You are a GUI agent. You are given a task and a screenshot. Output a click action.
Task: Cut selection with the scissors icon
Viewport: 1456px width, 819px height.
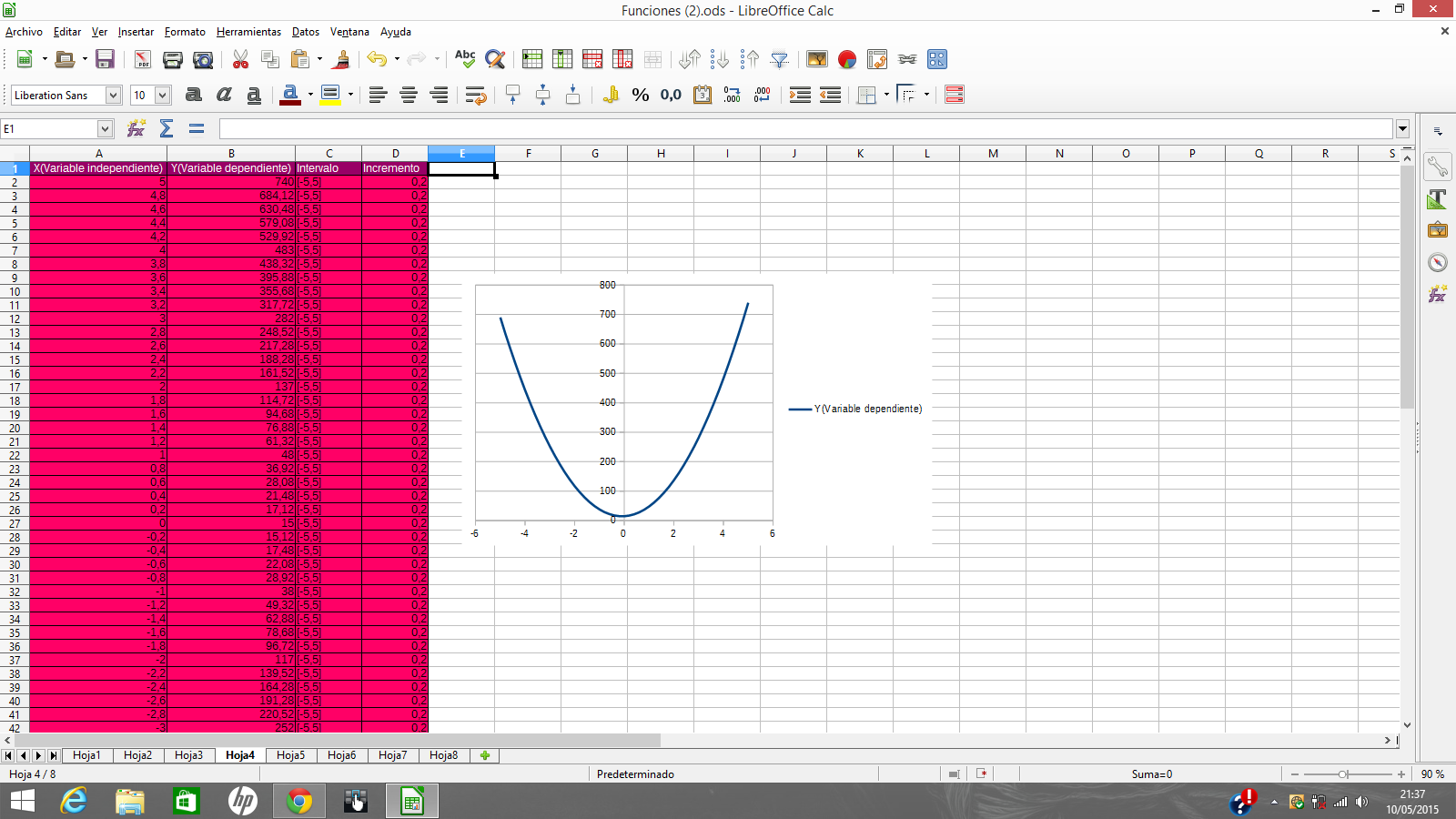240,59
